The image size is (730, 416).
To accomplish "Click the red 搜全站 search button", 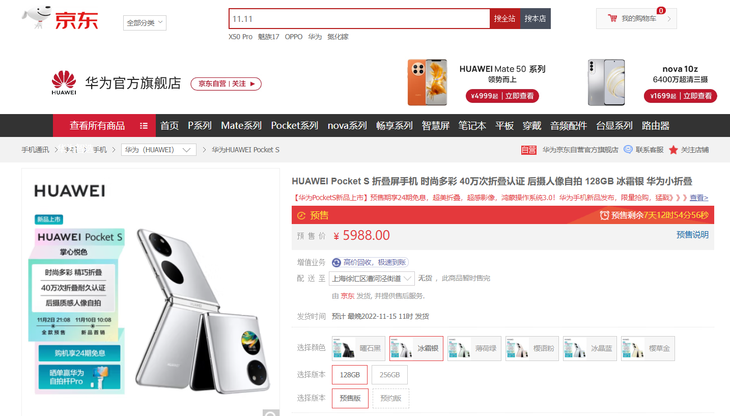I will (x=505, y=19).
